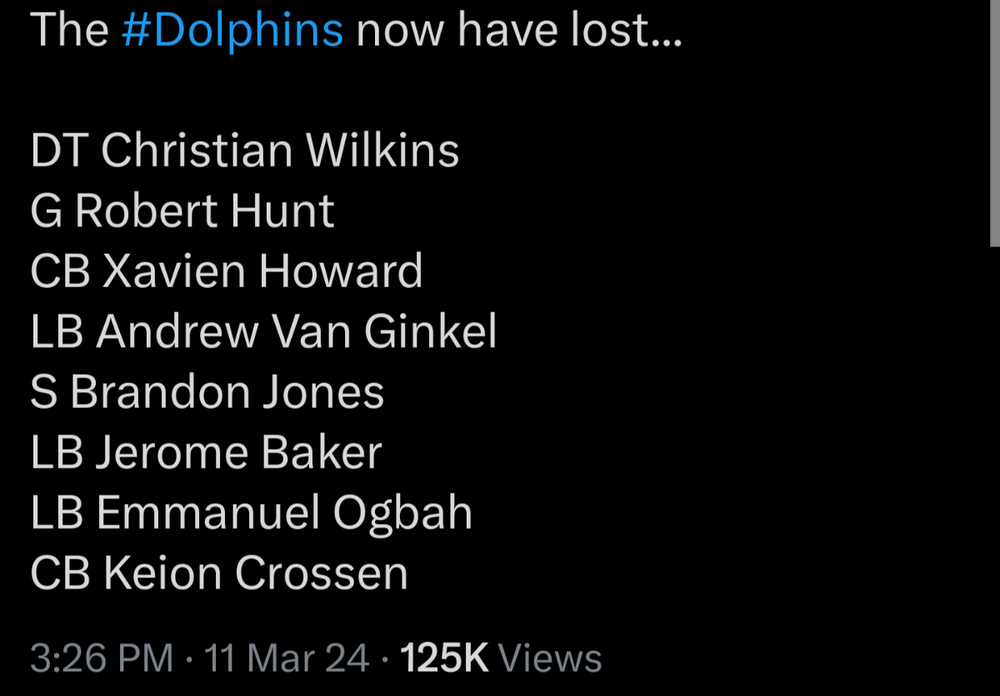1000x696 pixels.
Task: Select the DT Christian Wilkins line
Action: click(245, 151)
